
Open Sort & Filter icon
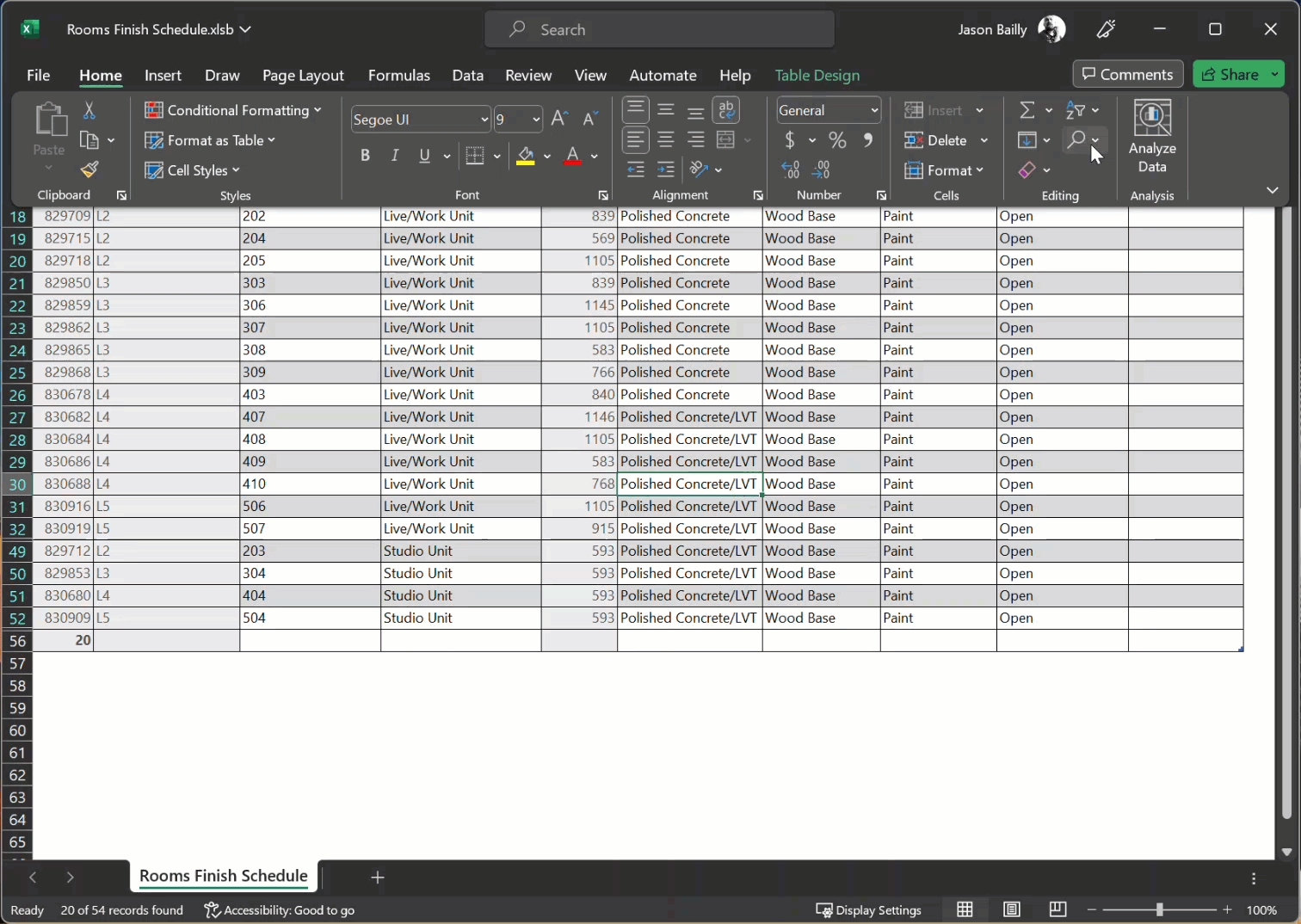click(1076, 110)
